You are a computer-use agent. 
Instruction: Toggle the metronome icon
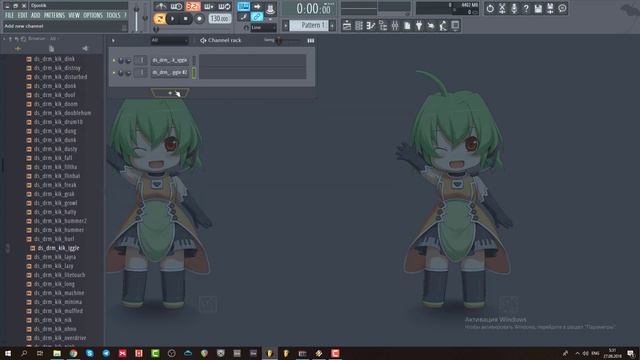pos(160,7)
